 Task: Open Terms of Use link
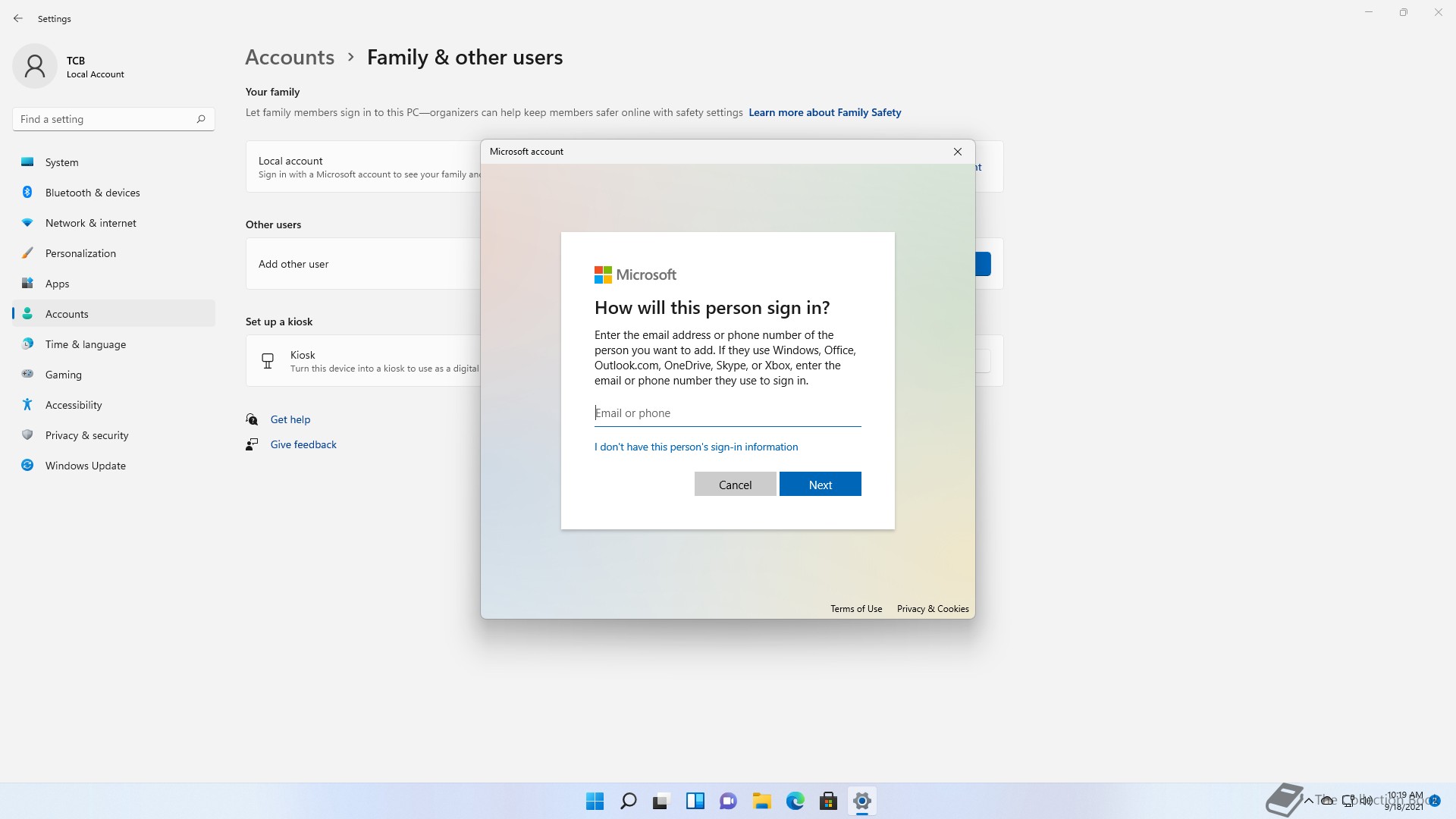pyautogui.click(x=856, y=609)
